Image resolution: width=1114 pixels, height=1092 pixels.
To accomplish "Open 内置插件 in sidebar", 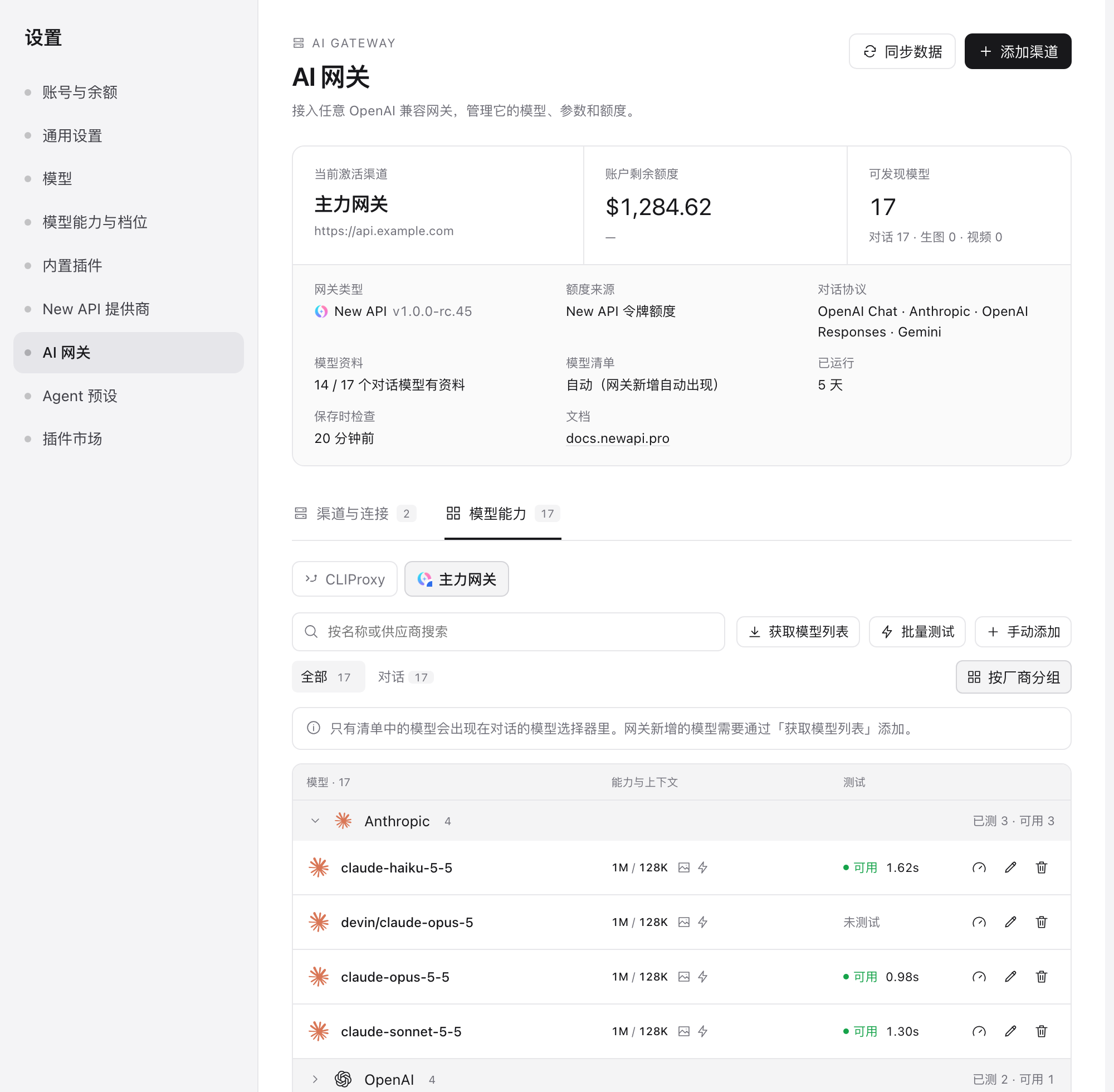I will tap(129, 266).
